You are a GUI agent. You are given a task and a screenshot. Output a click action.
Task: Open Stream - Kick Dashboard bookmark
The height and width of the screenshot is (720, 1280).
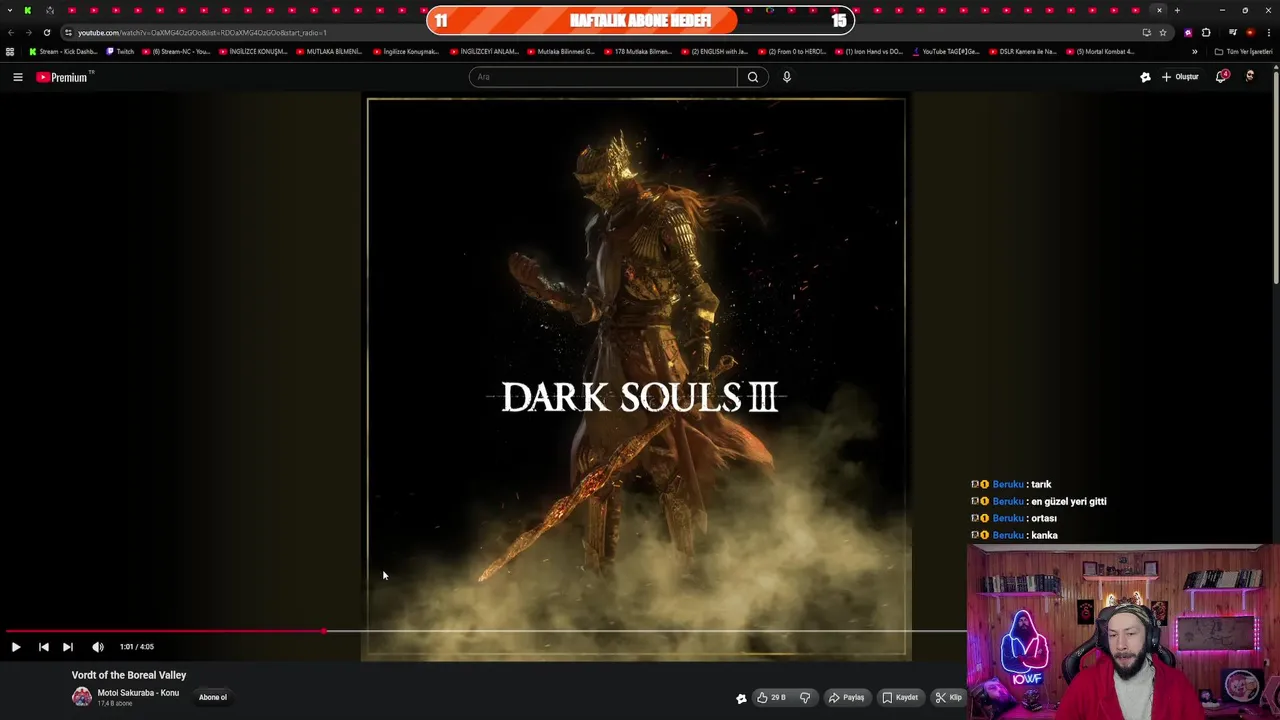63,51
